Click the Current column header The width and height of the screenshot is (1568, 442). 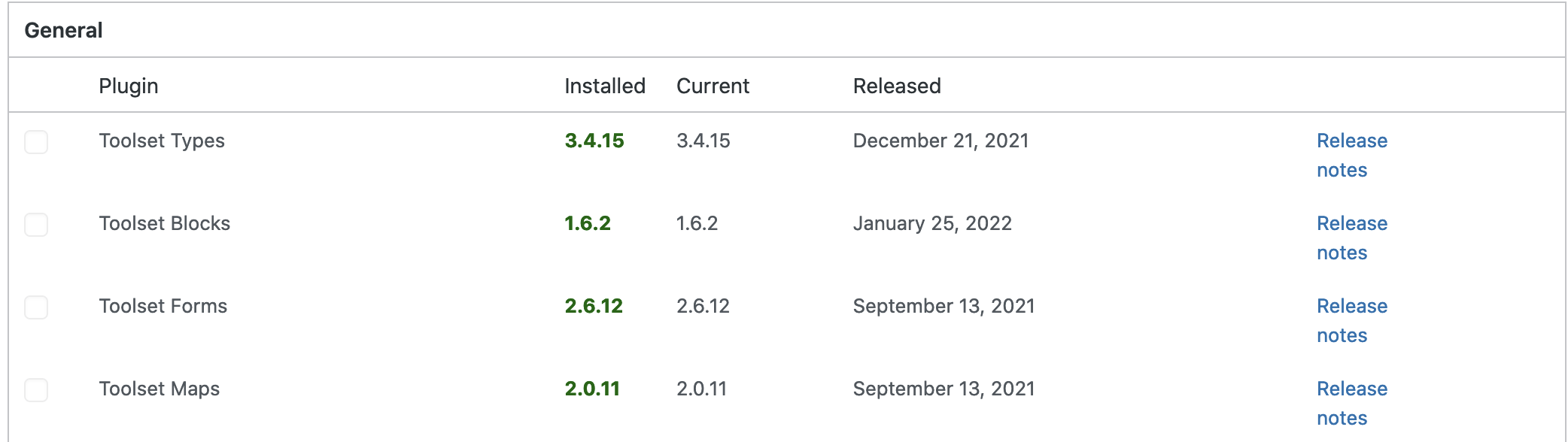click(713, 86)
